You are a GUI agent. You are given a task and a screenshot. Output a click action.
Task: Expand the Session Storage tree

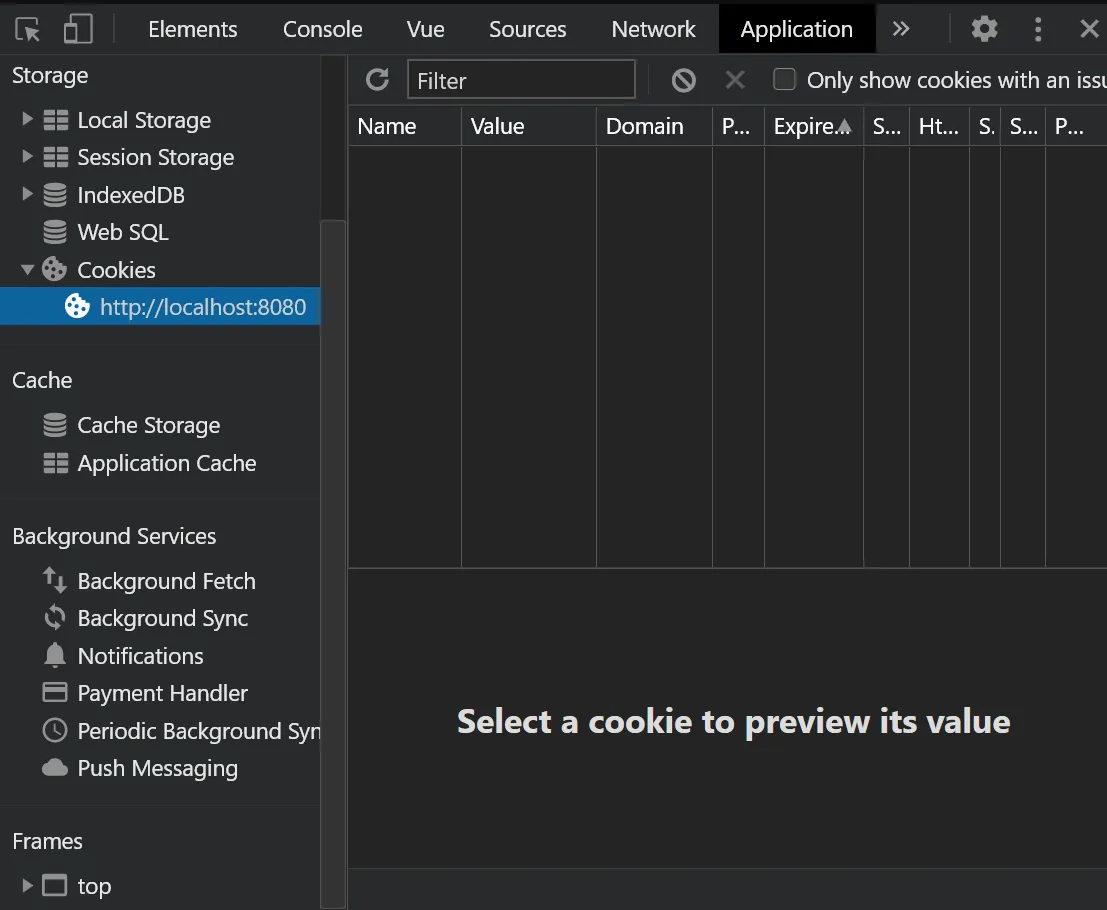[28, 157]
